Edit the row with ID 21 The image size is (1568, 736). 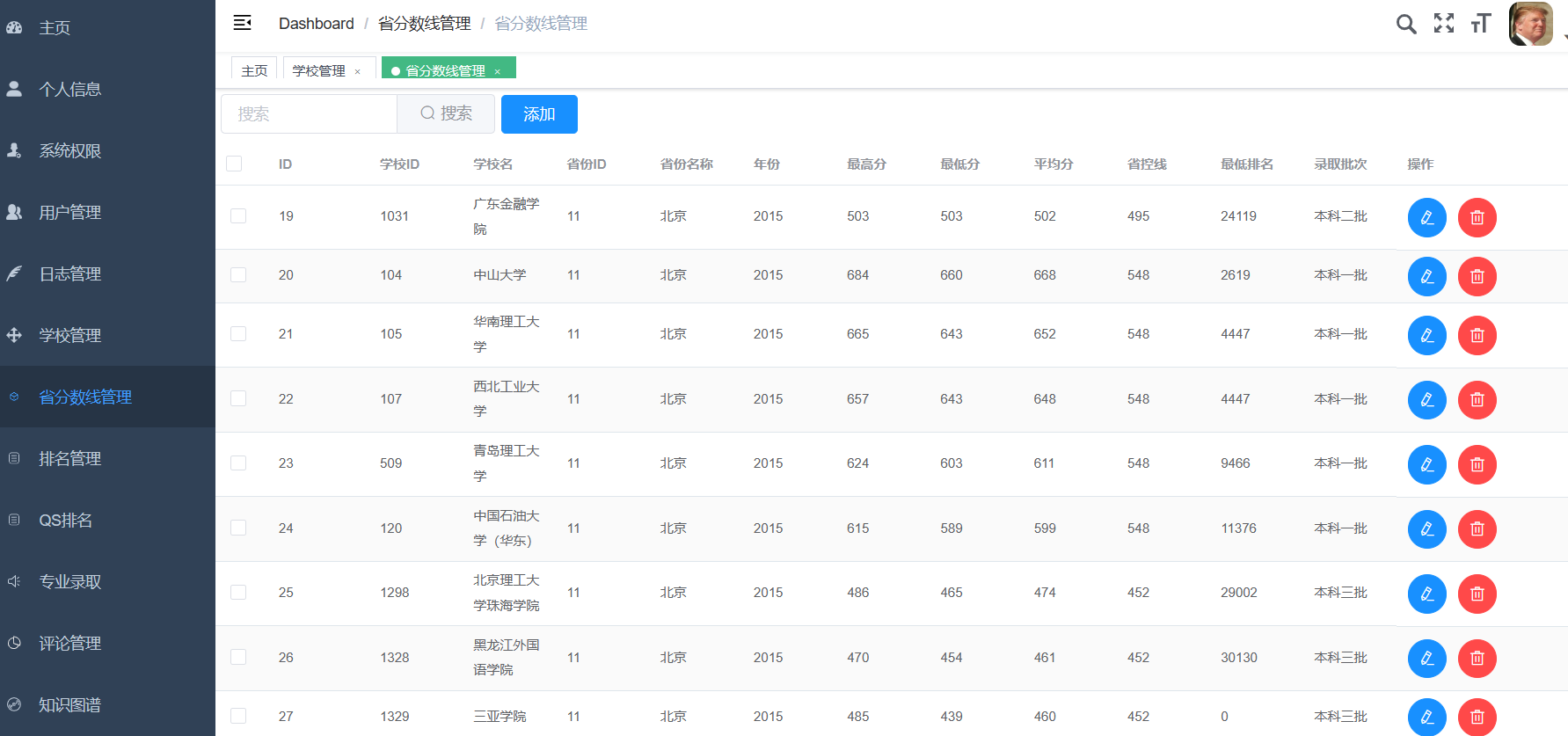[x=1427, y=335]
